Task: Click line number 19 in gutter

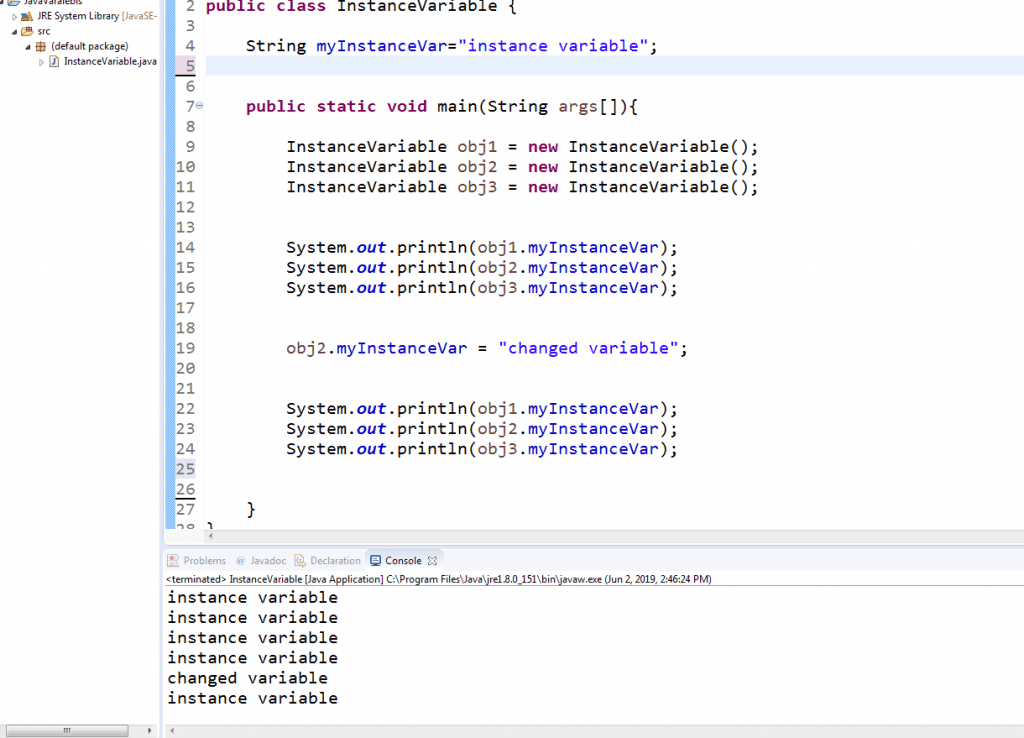Action: point(185,348)
